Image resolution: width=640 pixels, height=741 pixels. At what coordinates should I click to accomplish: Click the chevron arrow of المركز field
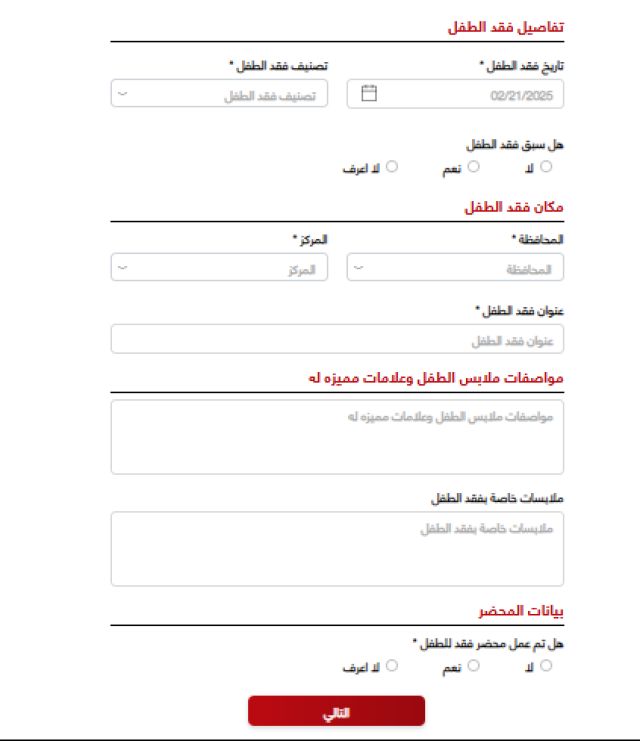pos(122,267)
